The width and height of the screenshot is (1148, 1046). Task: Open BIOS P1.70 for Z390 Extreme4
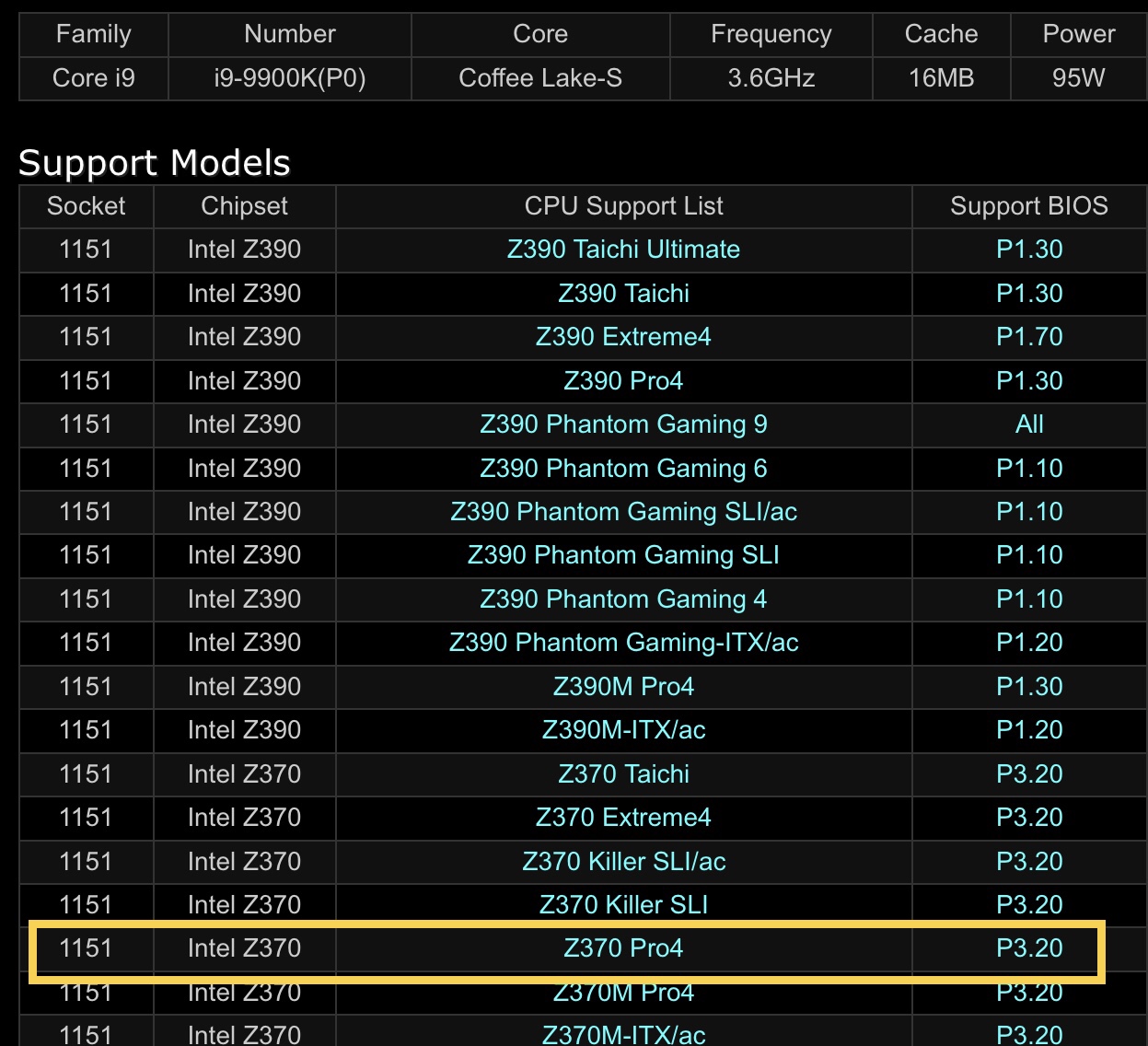pyautogui.click(x=1029, y=337)
